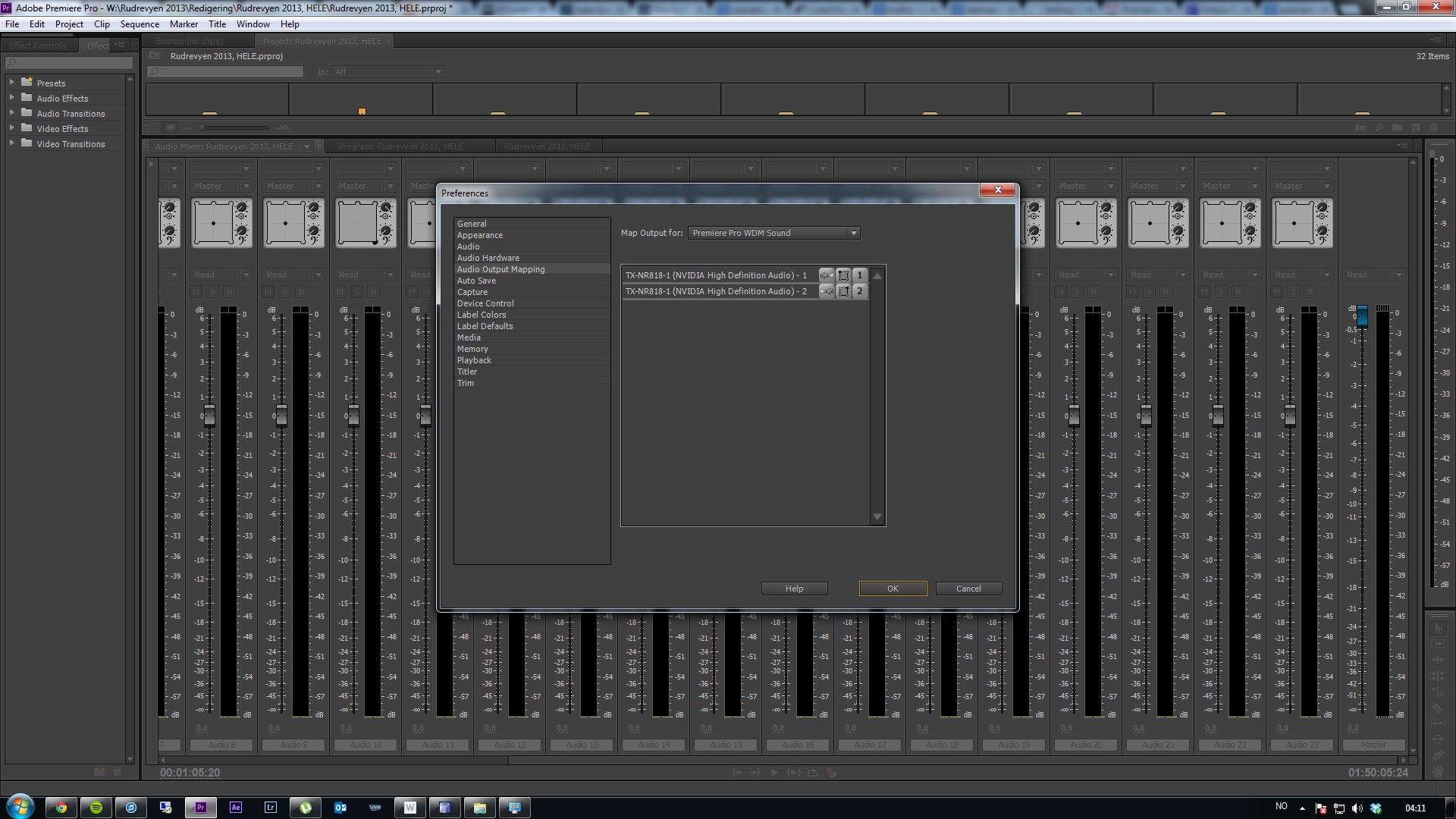Open After Effects from the taskbar
1456x819 pixels.
pyautogui.click(x=236, y=808)
